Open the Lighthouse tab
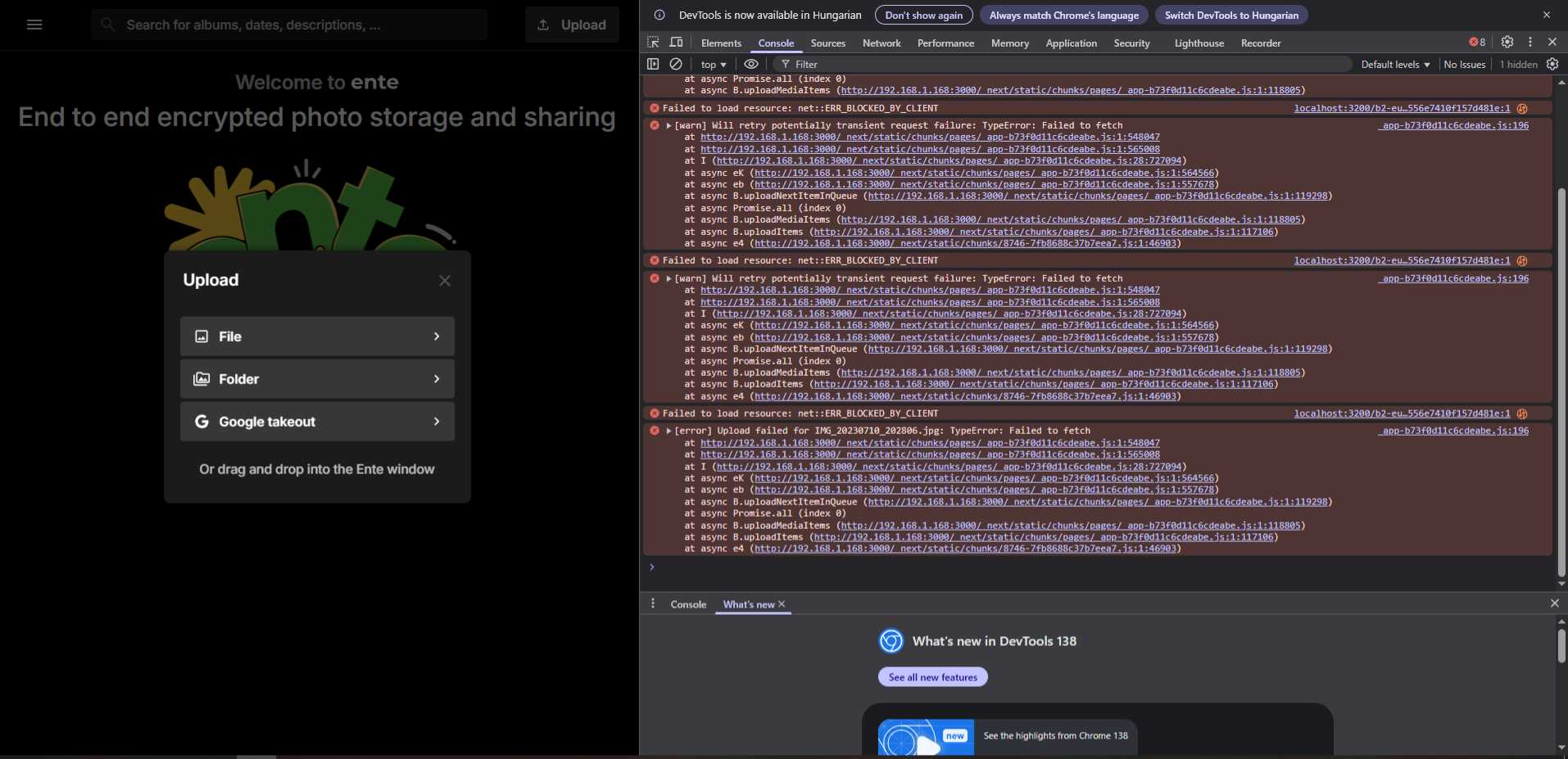Image resolution: width=1568 pixels, height=759 pixels. 1199,43
